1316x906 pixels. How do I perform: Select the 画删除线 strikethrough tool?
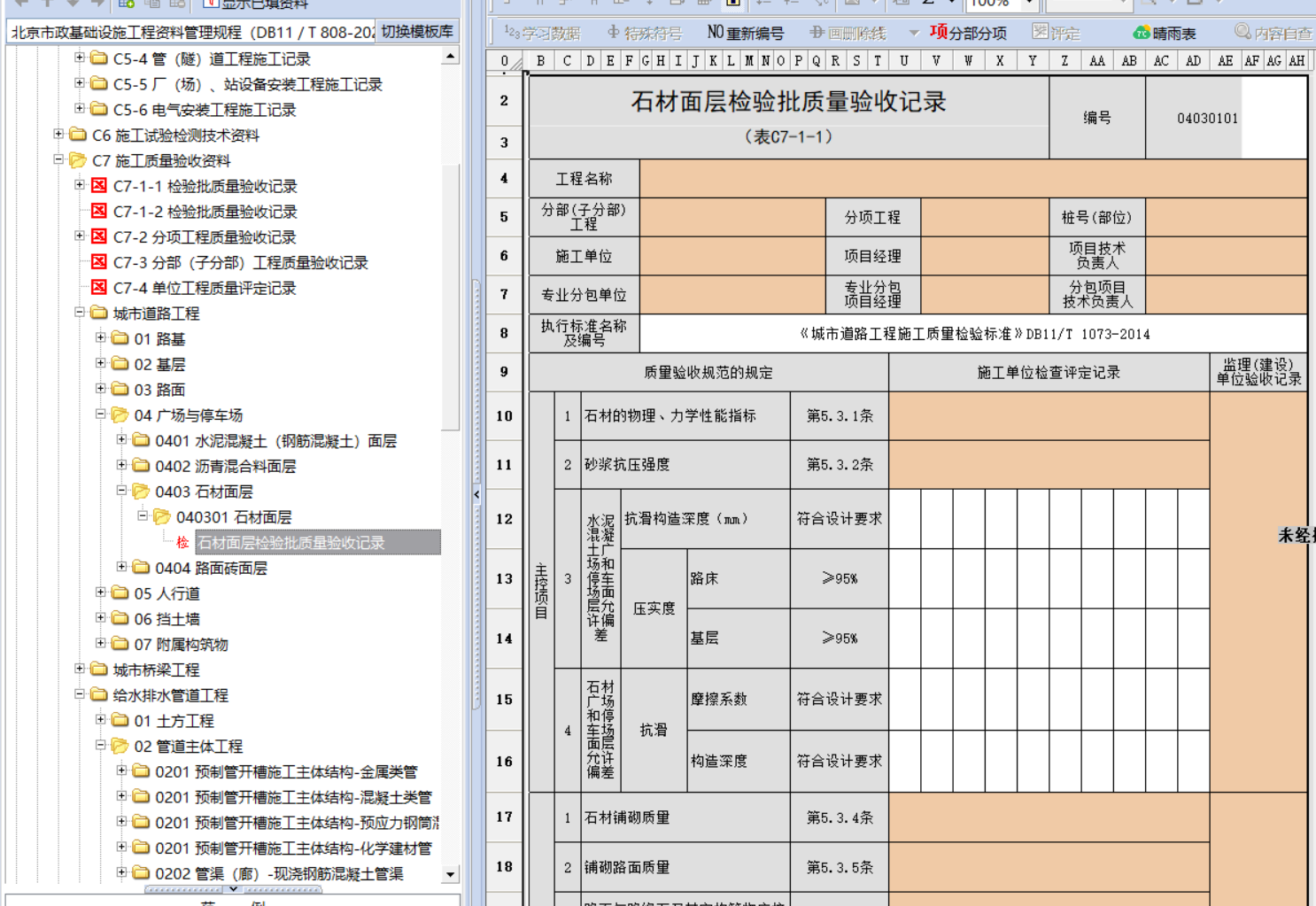click(848, 33)
